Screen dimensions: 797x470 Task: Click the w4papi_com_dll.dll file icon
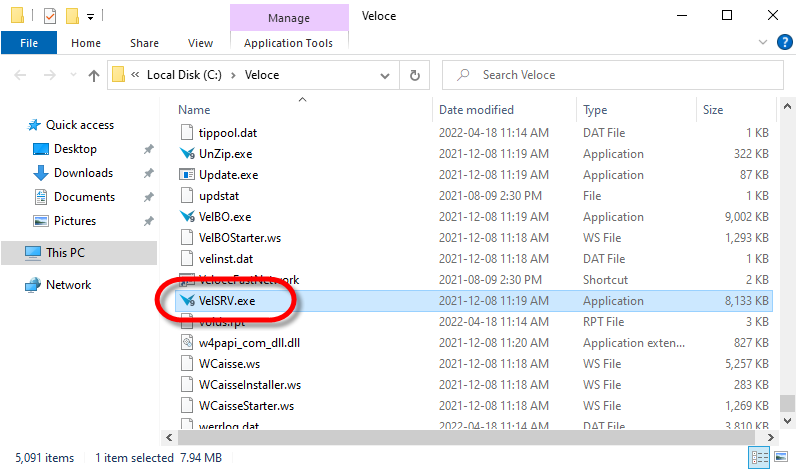(186, 343)
